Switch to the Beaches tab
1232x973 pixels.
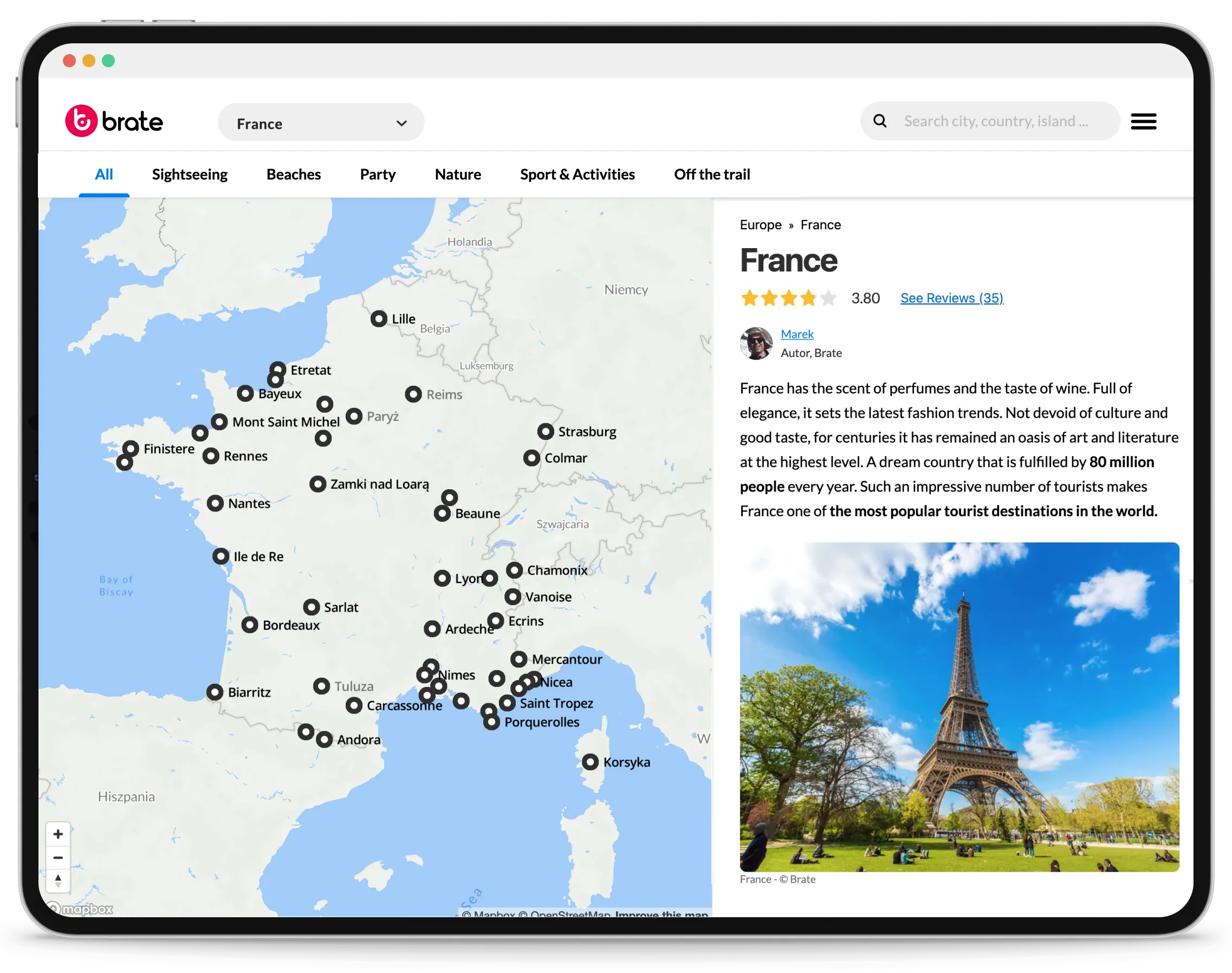coord(293,174)
